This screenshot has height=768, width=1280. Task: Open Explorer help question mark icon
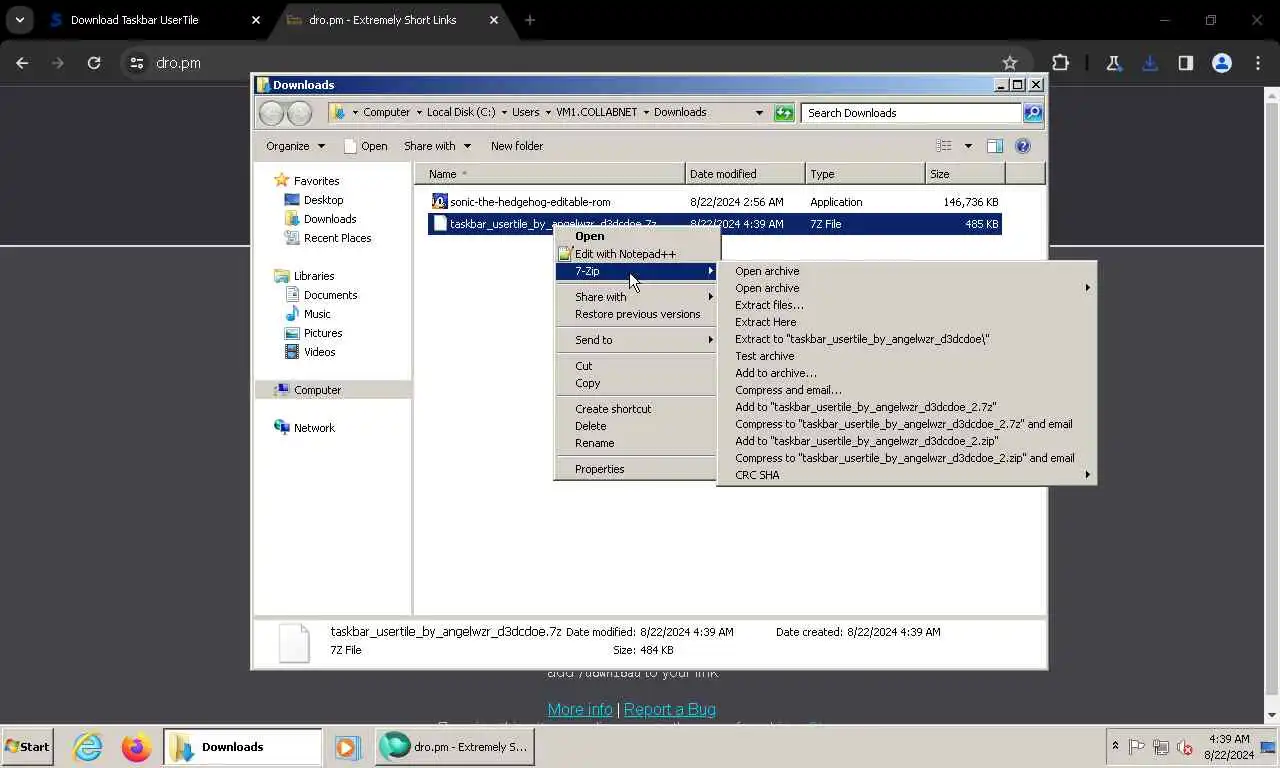pos(1023,146)
